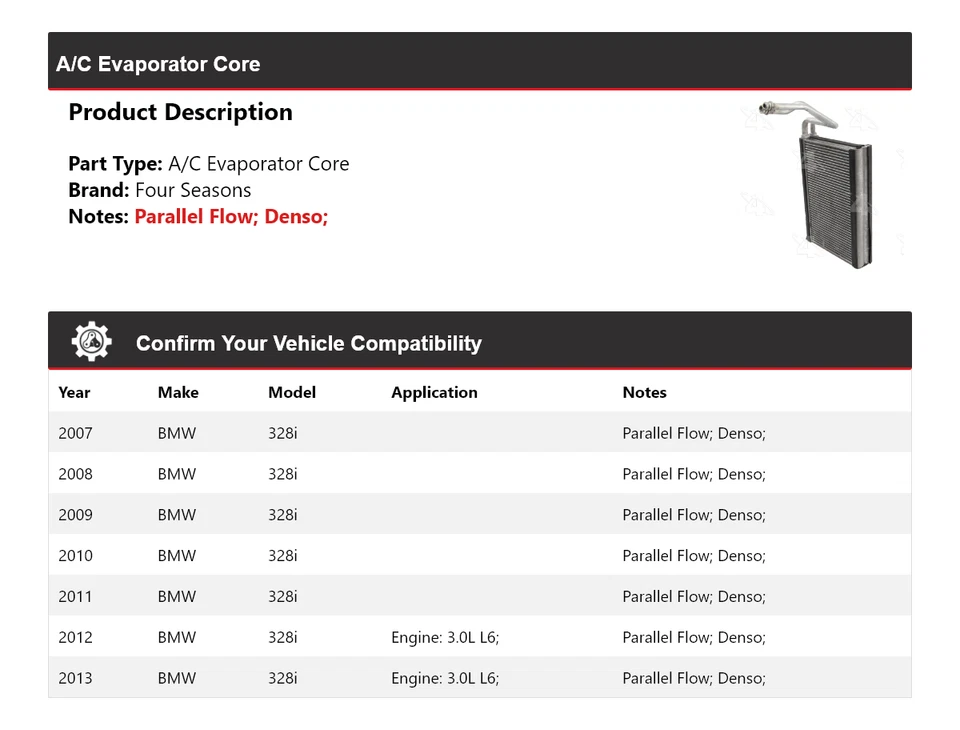The height and width of the screenshot is (730, 960).
Task: Click the Product Description heading
Action: (180, 112)
